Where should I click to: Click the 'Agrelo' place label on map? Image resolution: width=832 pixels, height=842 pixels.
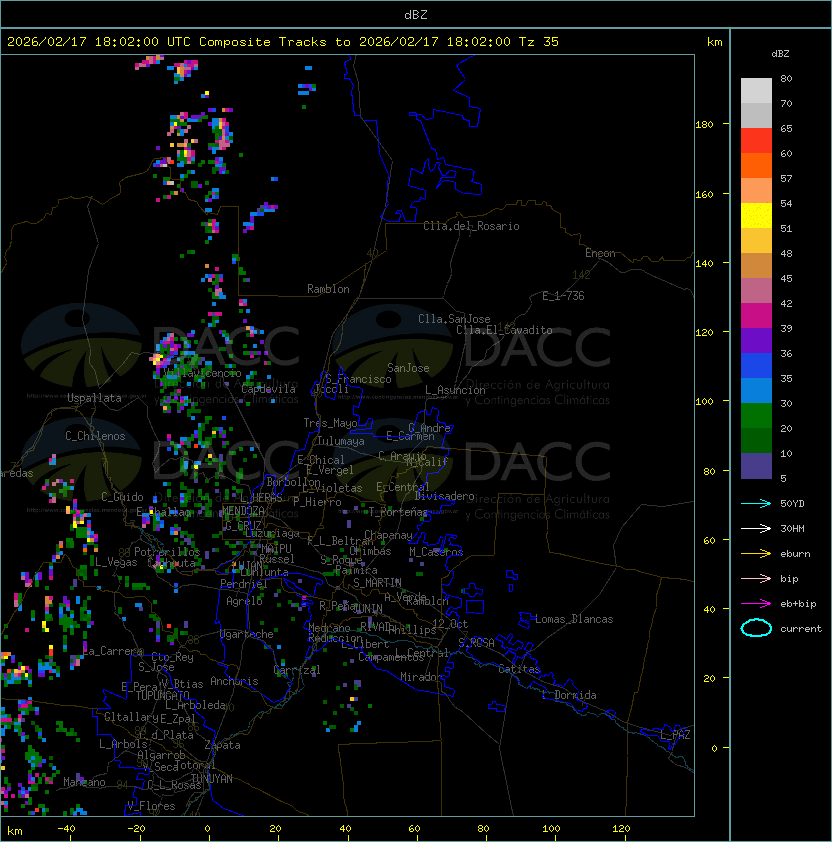coord(244,601)
